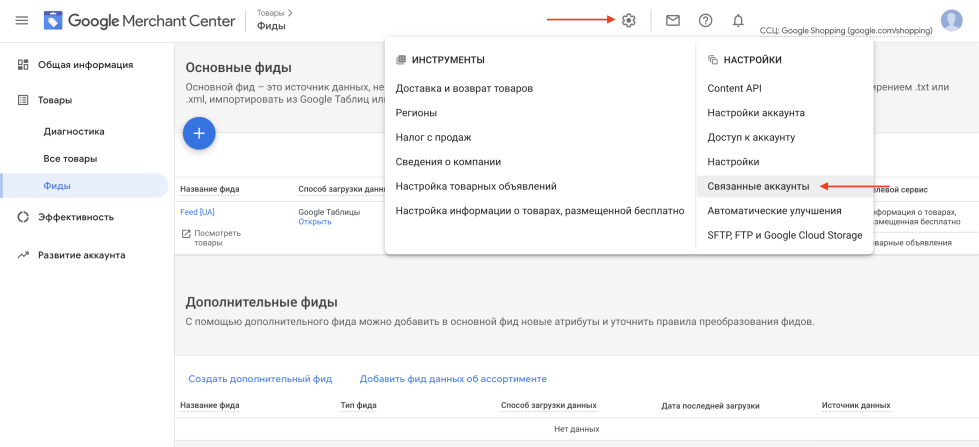Open the Feed [UA] link
The image size is (979, 447).
click(x=197, y=212)
